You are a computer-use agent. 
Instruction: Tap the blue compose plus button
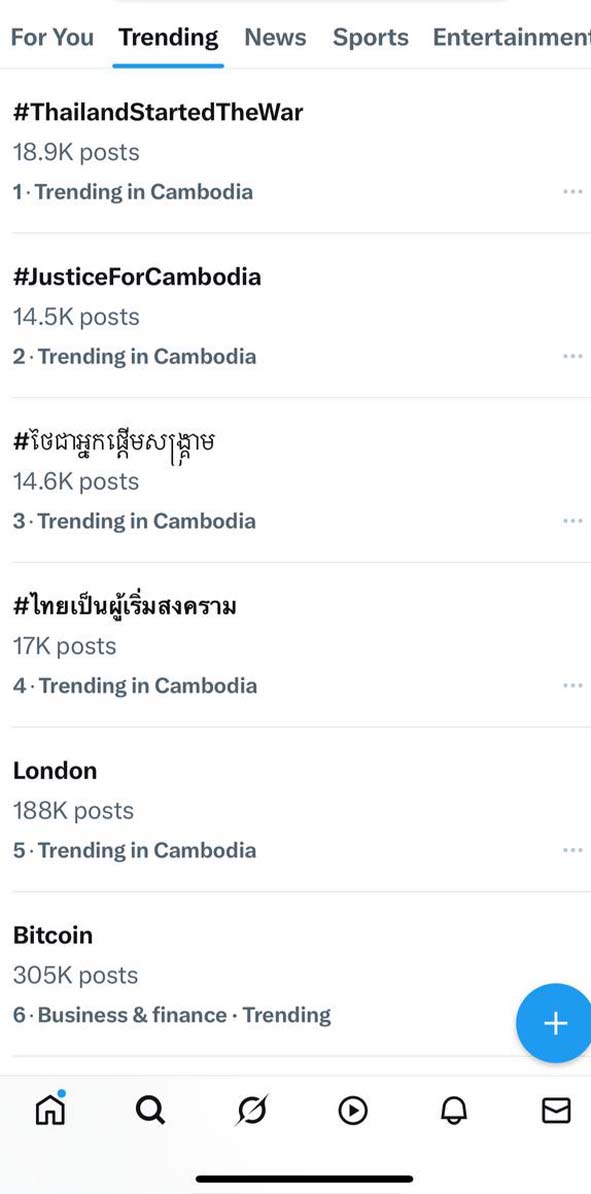pos(555,1023)
